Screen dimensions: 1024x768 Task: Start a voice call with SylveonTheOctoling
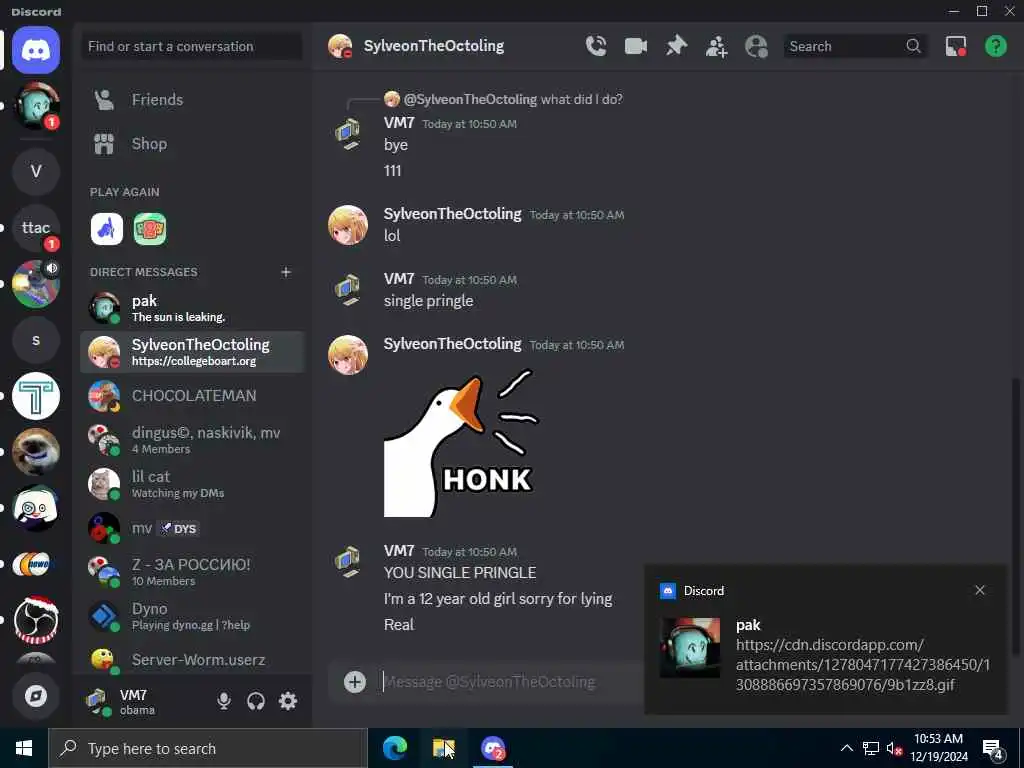tap(596, 46)
